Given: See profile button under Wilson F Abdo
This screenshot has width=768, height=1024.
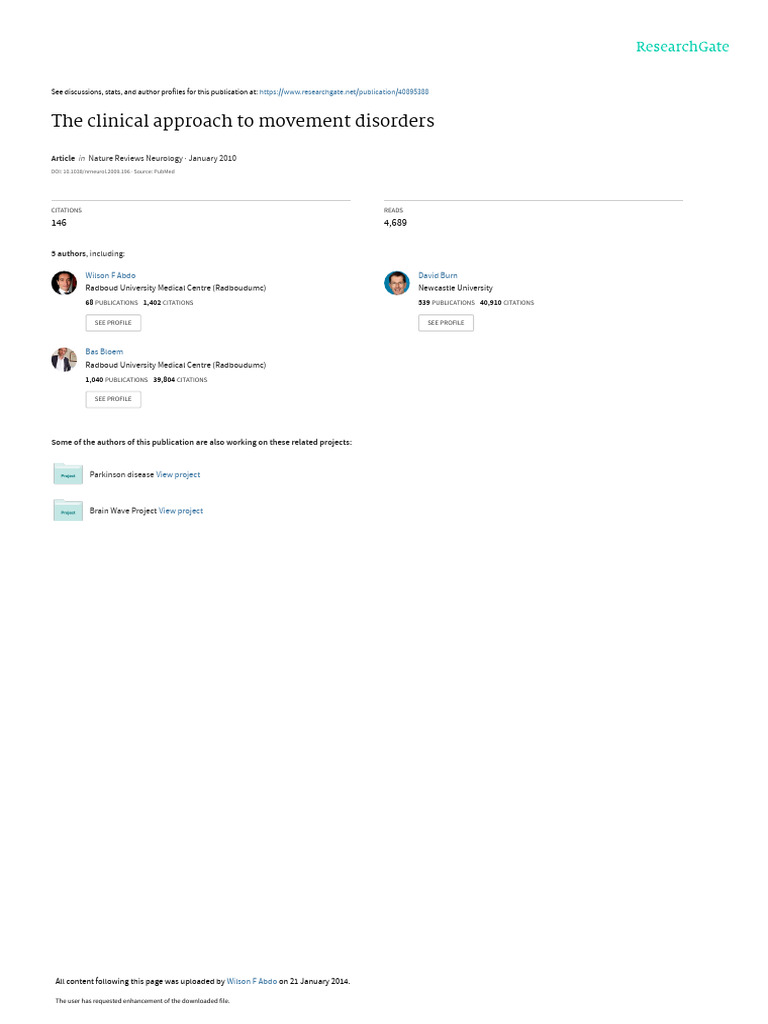Looking at the screenshot, I should [113, 323].
